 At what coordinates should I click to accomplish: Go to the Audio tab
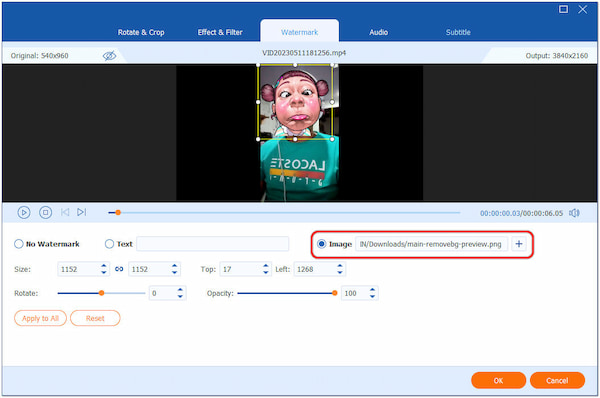coord(378,33)
